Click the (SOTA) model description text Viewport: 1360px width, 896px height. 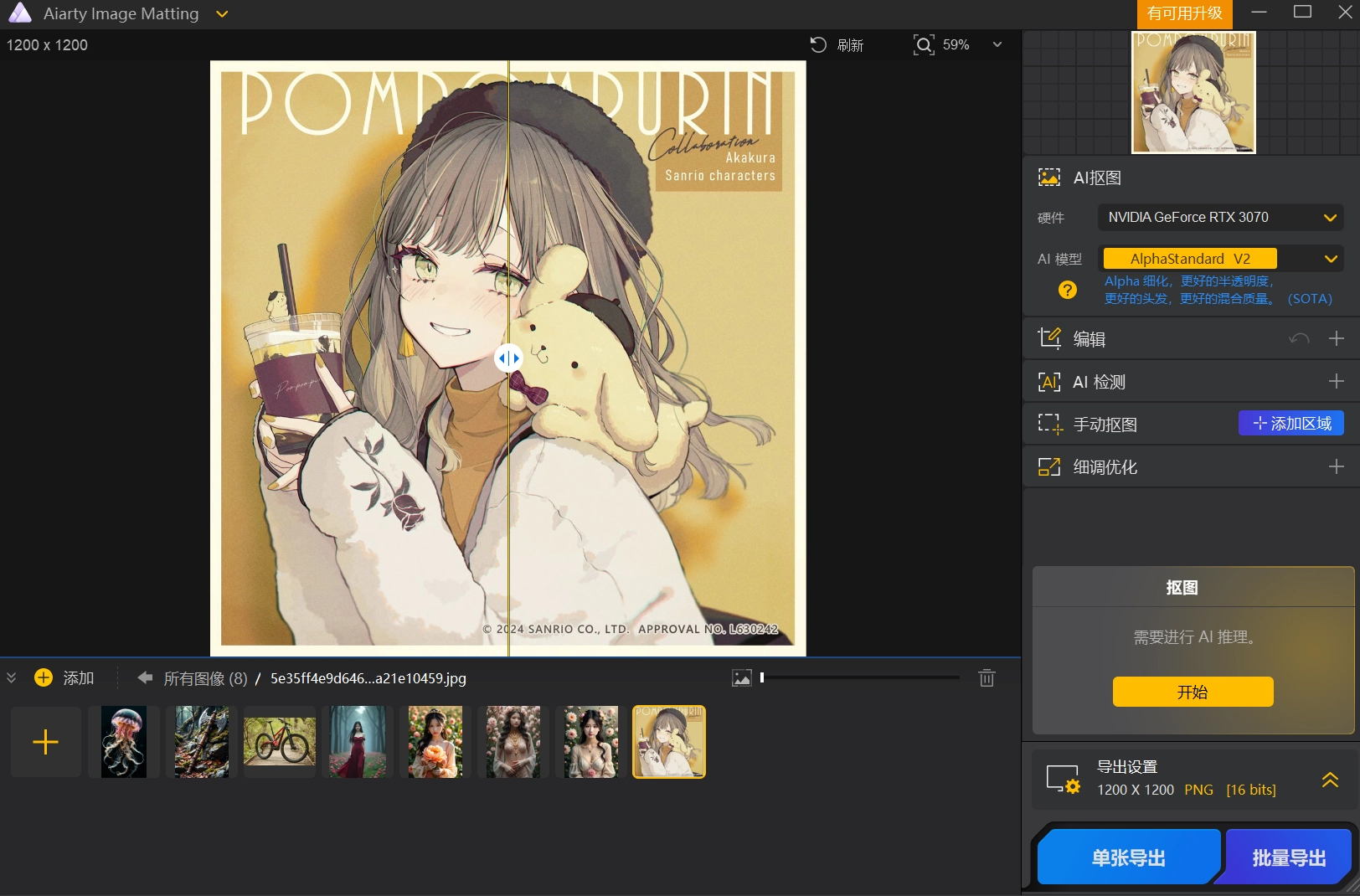[x=1310, y=299]
